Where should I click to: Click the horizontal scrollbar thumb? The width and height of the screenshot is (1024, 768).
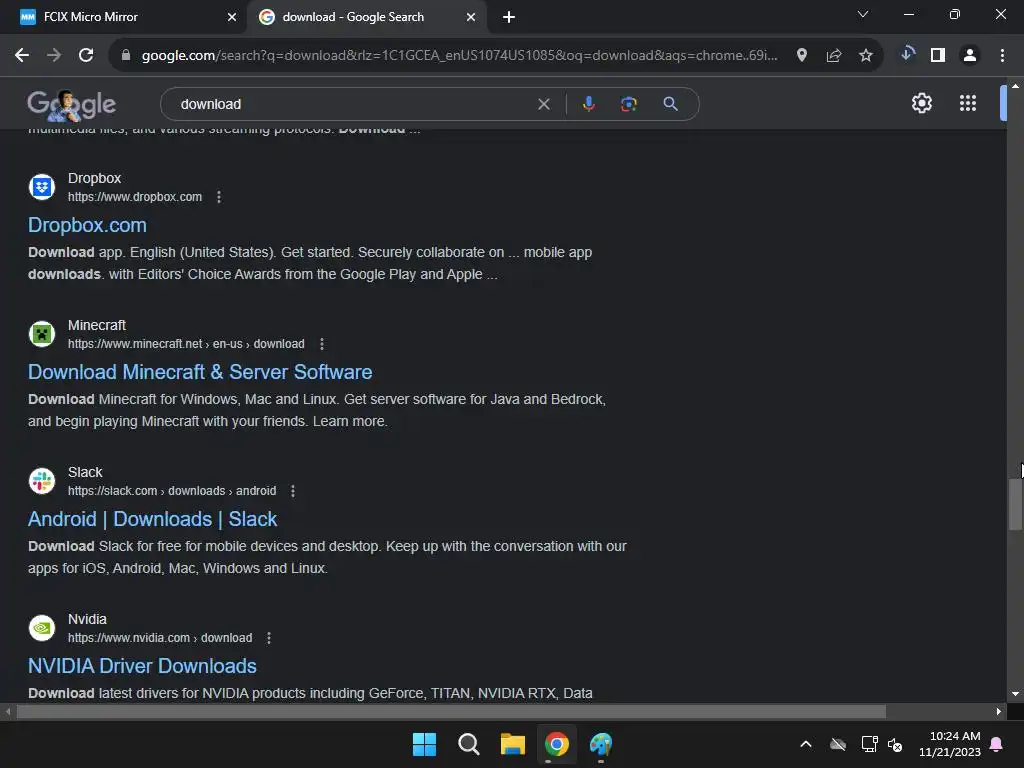pyautogui.click(x=451, y=711)
